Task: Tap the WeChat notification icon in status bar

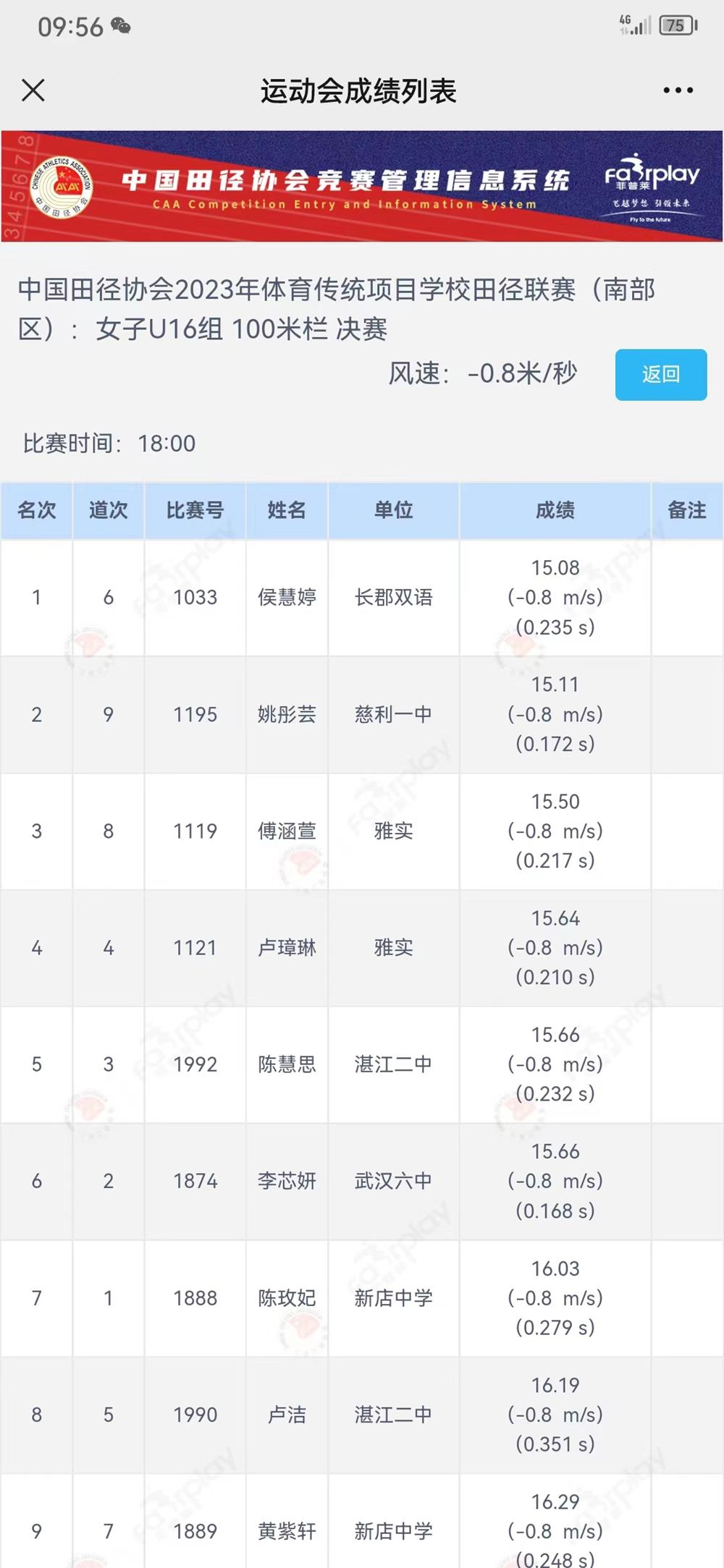Action: pos(121,27)
